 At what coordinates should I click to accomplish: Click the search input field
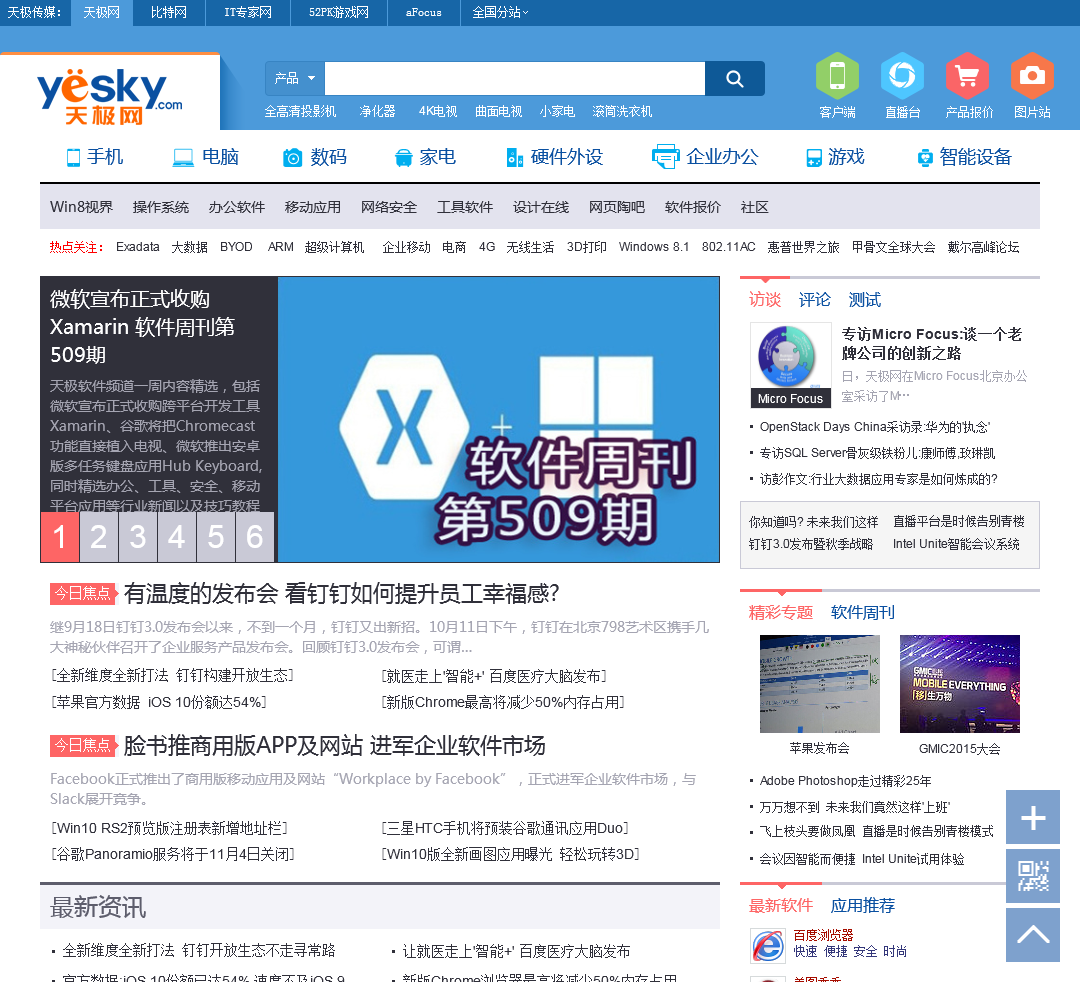pyautogui.click(x=515, y=79)
